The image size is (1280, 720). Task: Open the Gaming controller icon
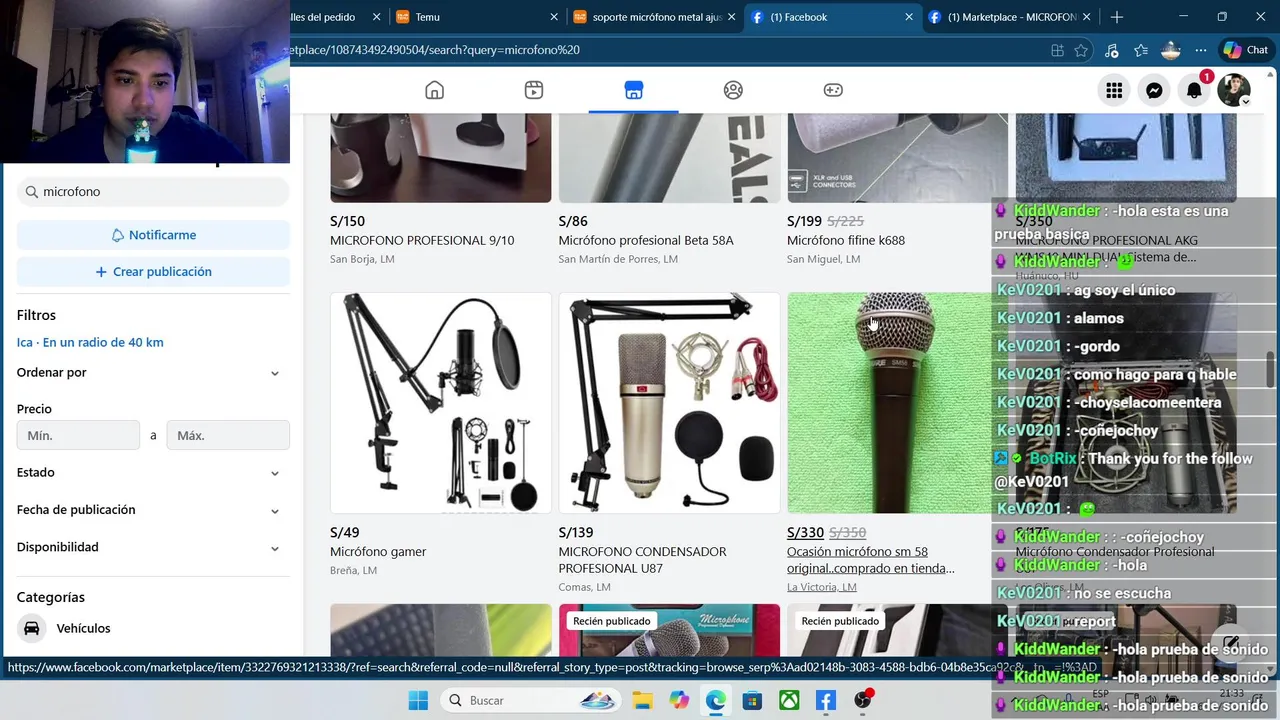(x=833, y=90)
